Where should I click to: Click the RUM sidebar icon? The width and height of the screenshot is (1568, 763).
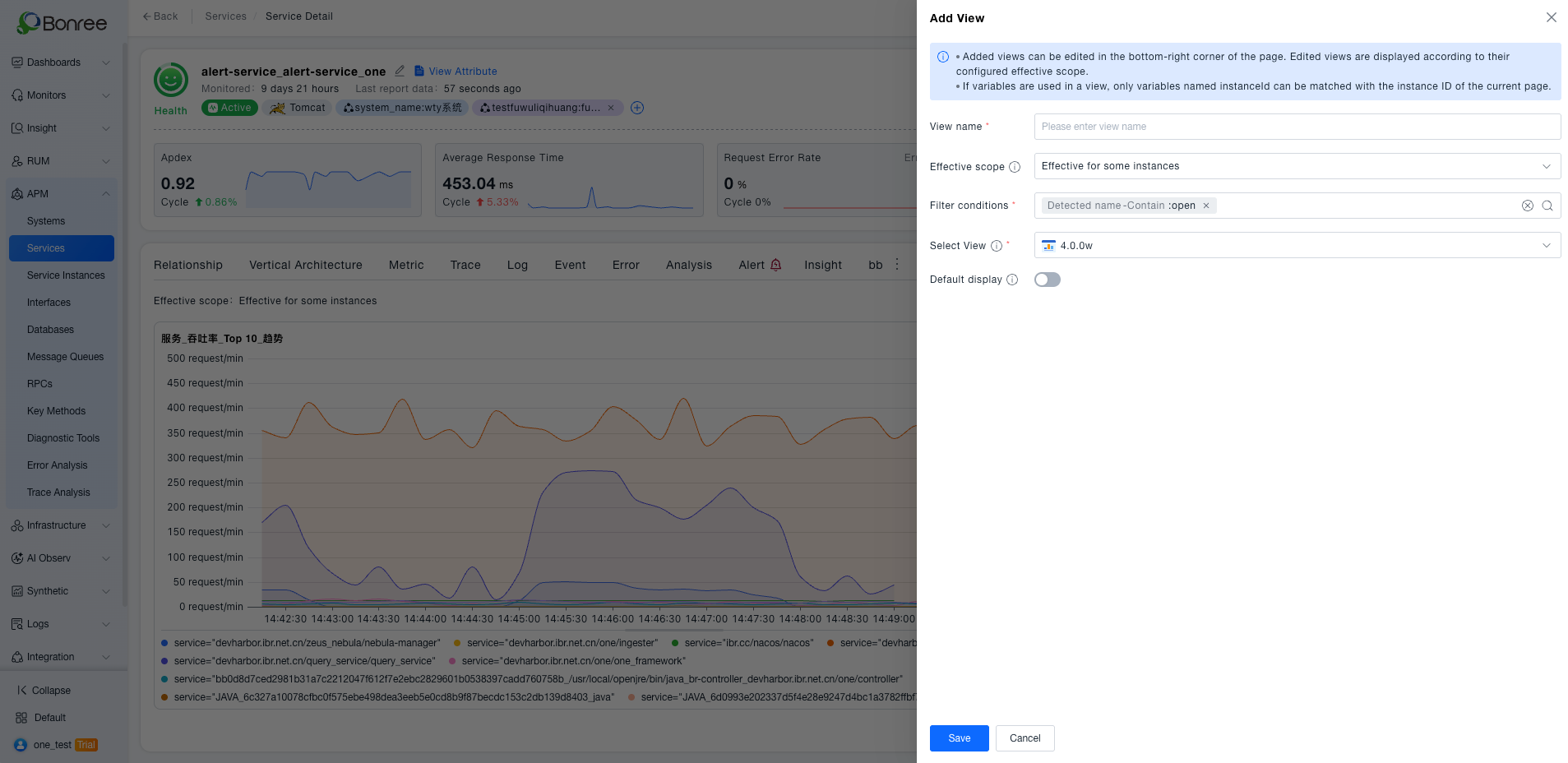pos(17,161)
